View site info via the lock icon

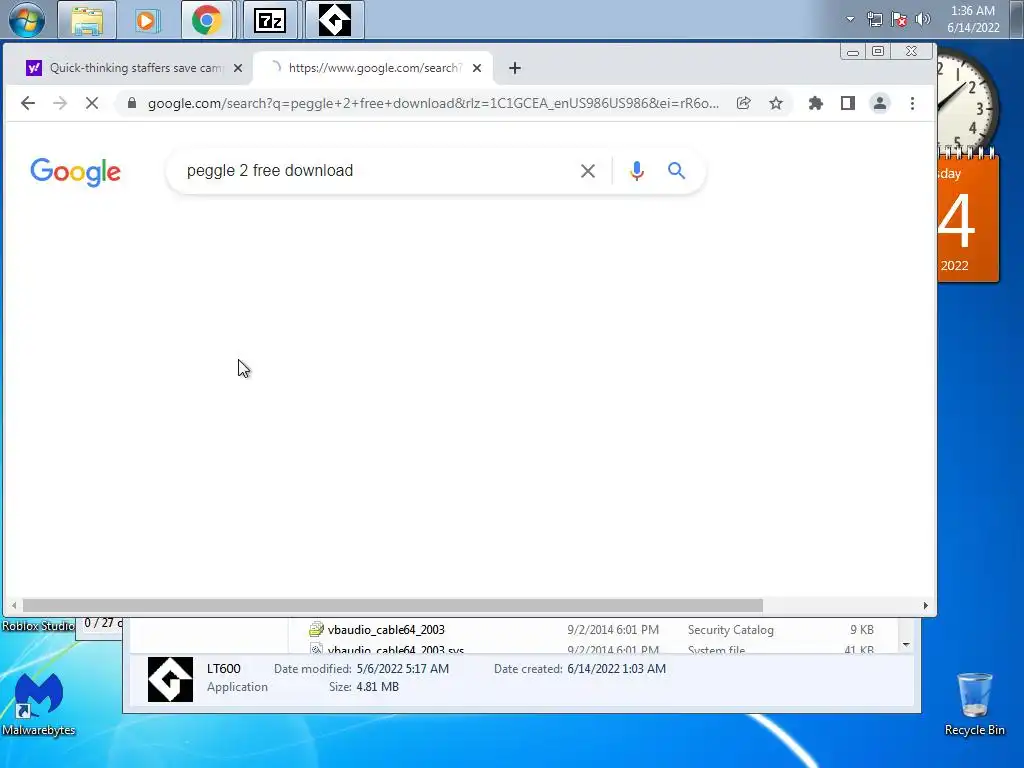click(131, 103)
